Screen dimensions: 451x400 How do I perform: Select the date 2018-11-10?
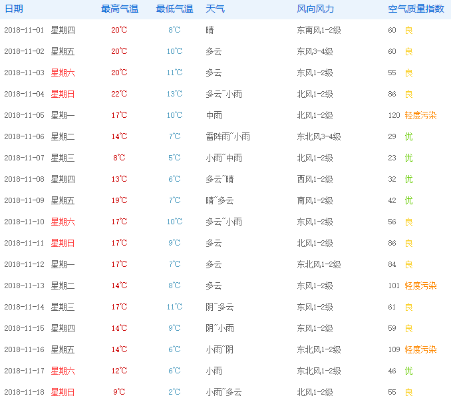pyautogui.click(x=24, y=222)
